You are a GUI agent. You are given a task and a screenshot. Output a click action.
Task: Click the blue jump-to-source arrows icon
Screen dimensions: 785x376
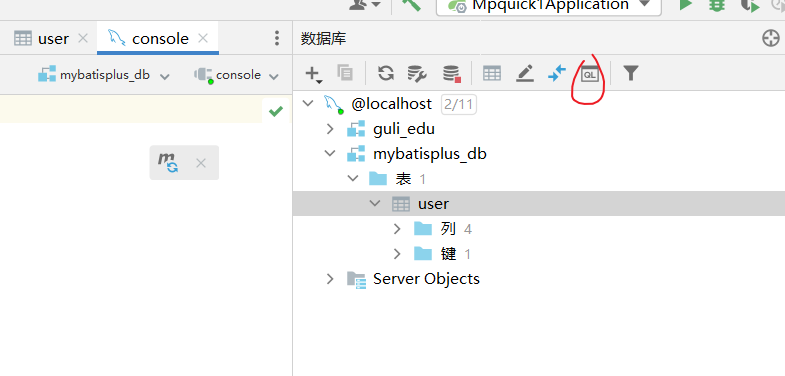pyautogui.click(x=557, y=74)
